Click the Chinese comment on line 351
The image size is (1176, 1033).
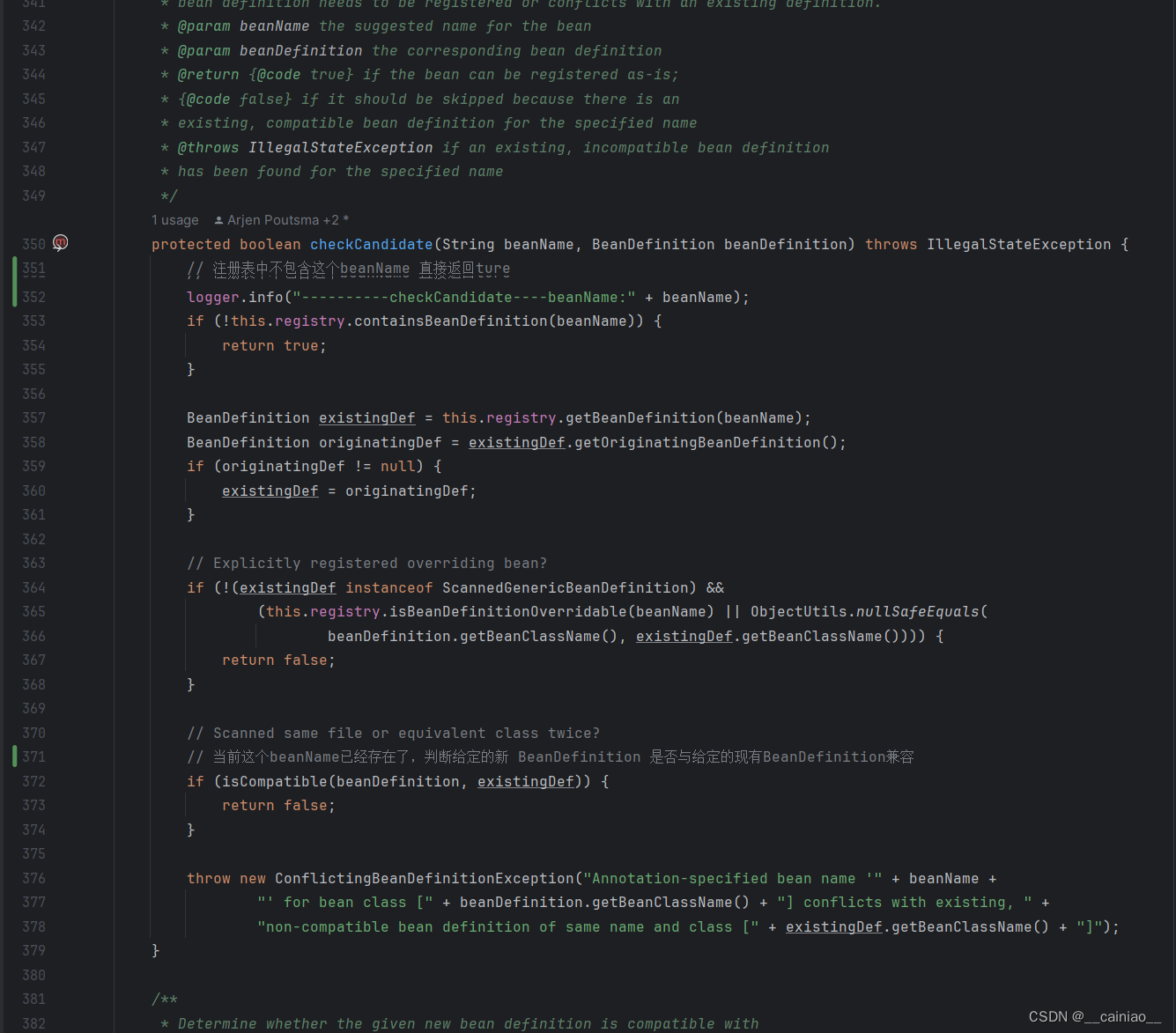point(348,269)
